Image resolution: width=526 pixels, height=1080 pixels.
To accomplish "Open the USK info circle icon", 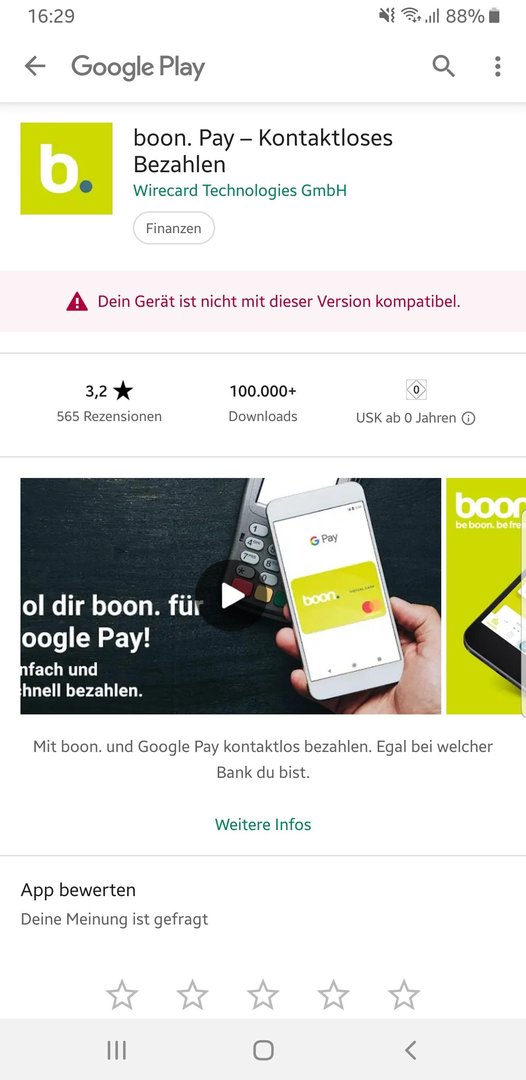I will pyautogui.click(x=468, y=418).
